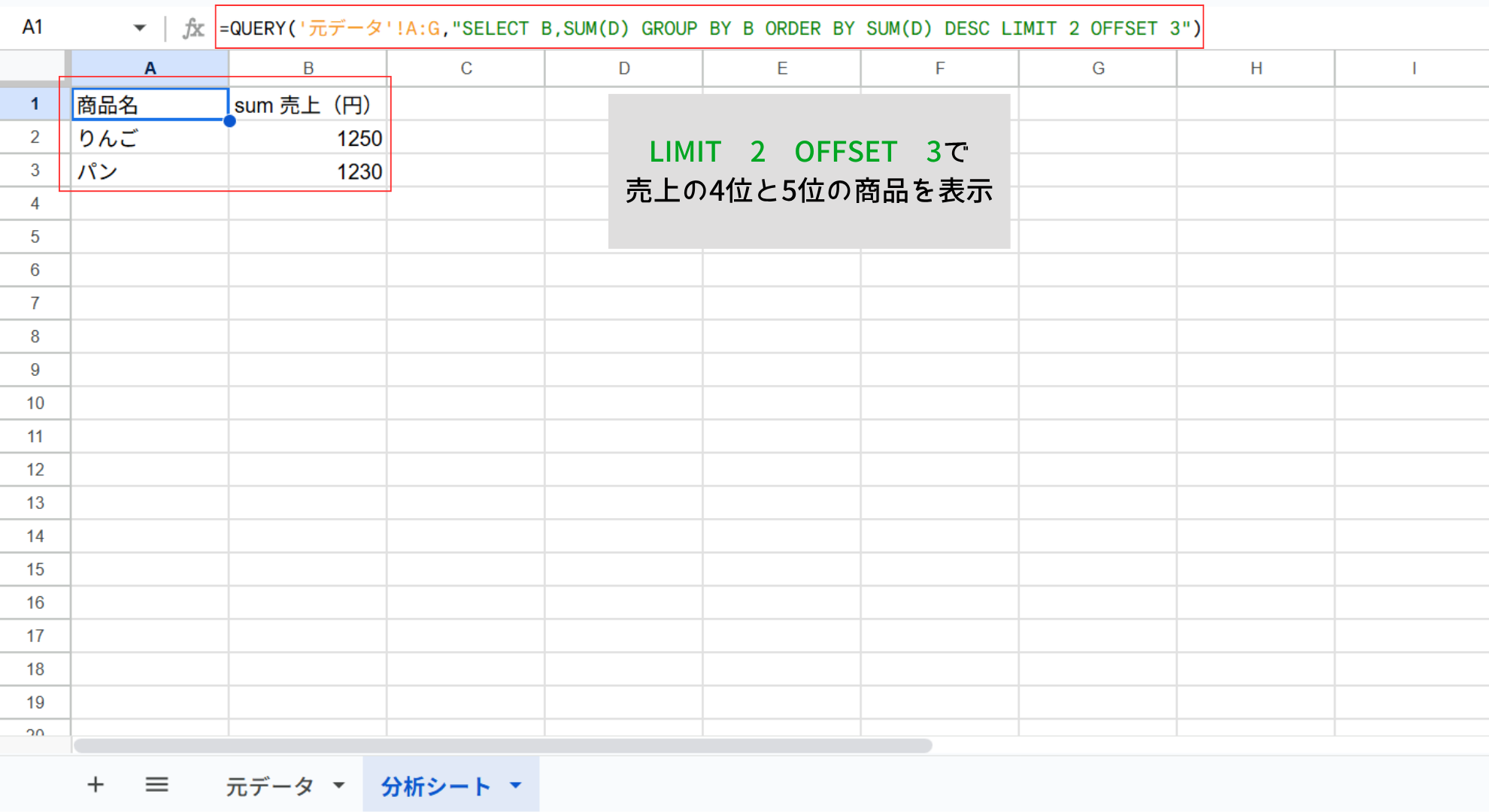Click cell containing 1230
This screenshot has height=812, width=1489.
point(308,171)
